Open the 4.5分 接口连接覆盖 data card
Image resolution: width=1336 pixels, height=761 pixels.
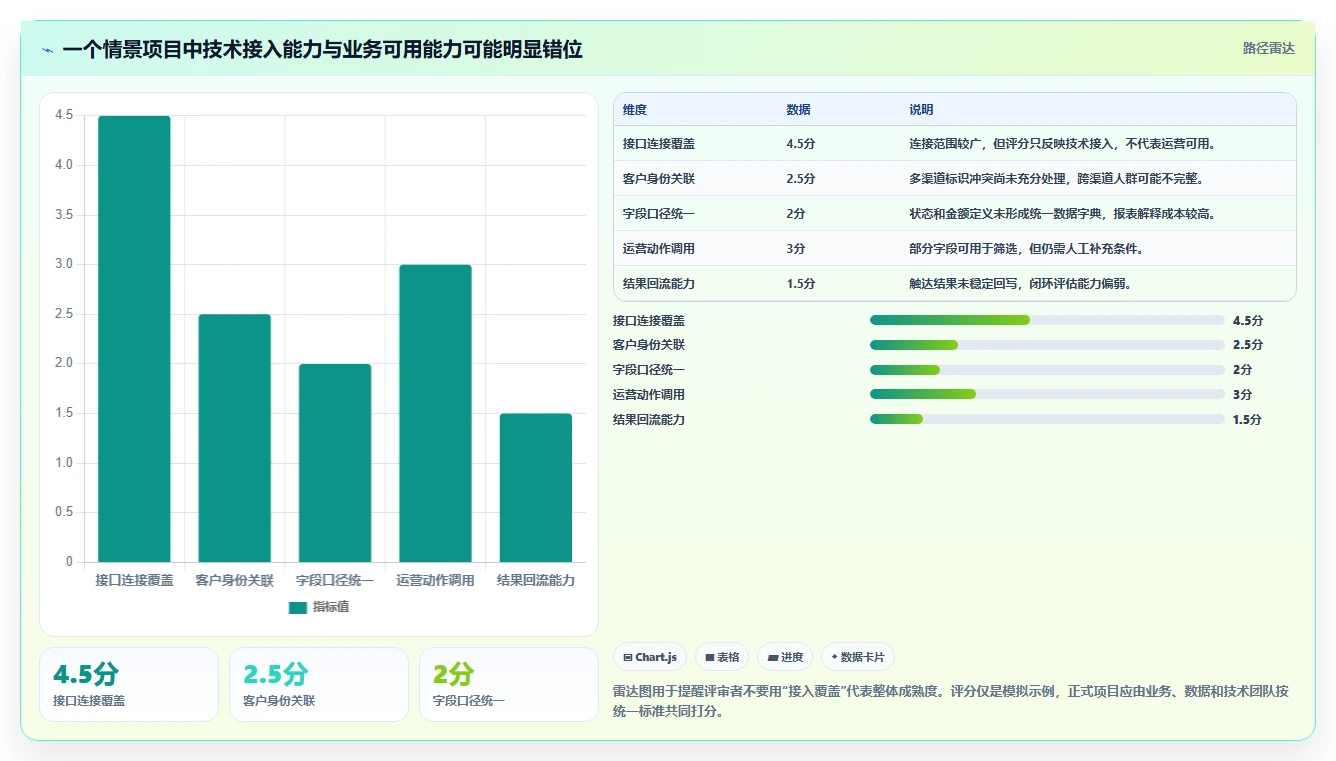[129, 684]
